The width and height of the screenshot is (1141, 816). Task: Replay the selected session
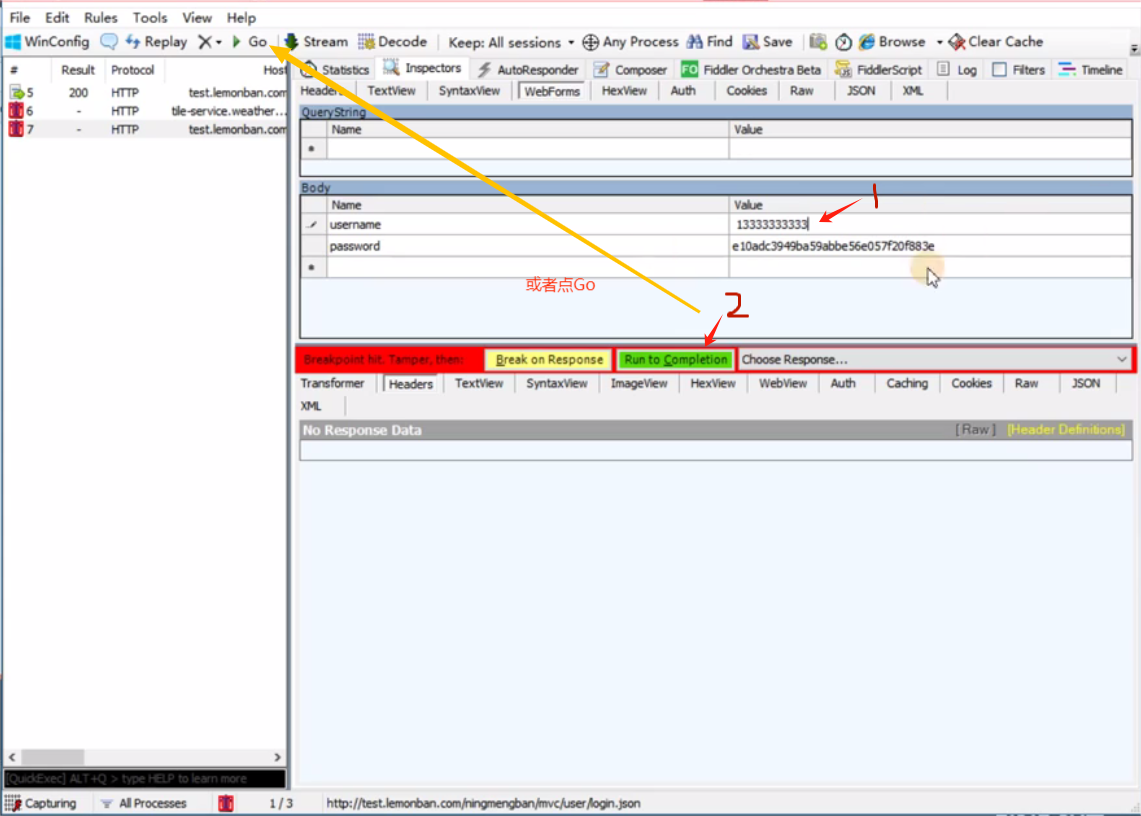point(156,41)
